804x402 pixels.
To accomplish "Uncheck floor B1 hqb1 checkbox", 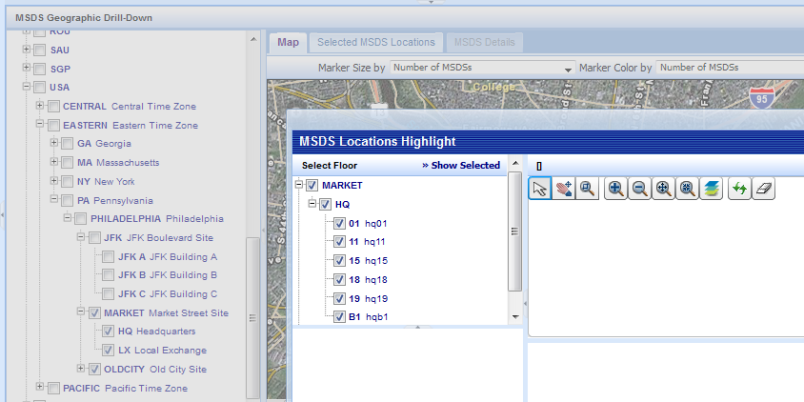I will tap(339, 317).
